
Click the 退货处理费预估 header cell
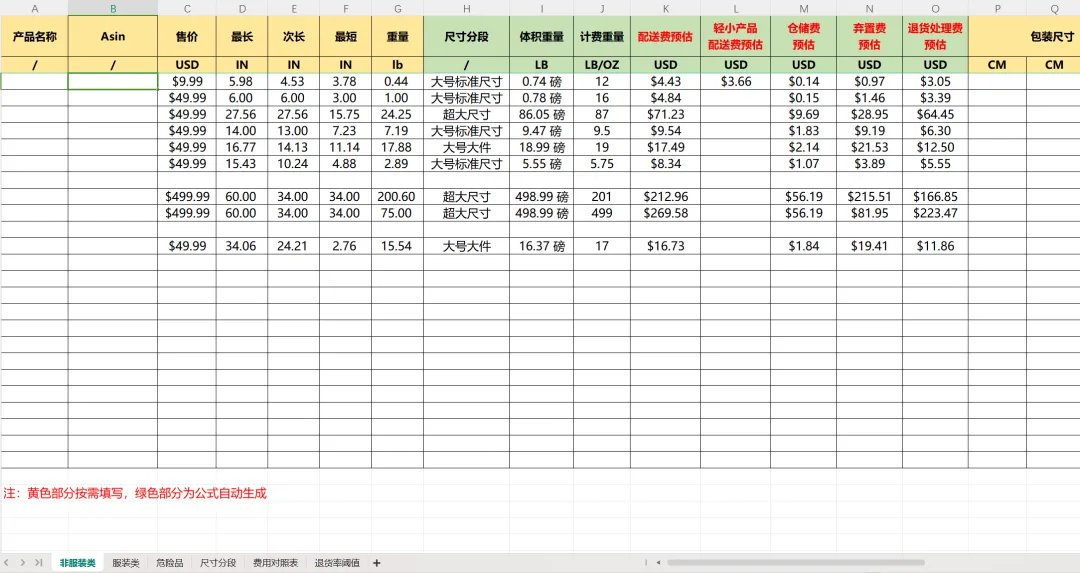935,37
